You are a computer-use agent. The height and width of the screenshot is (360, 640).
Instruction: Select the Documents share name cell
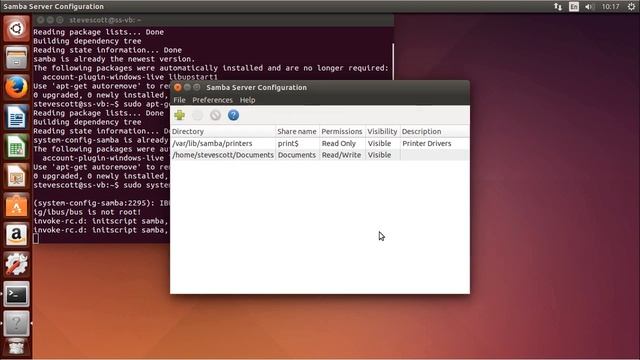297,155
